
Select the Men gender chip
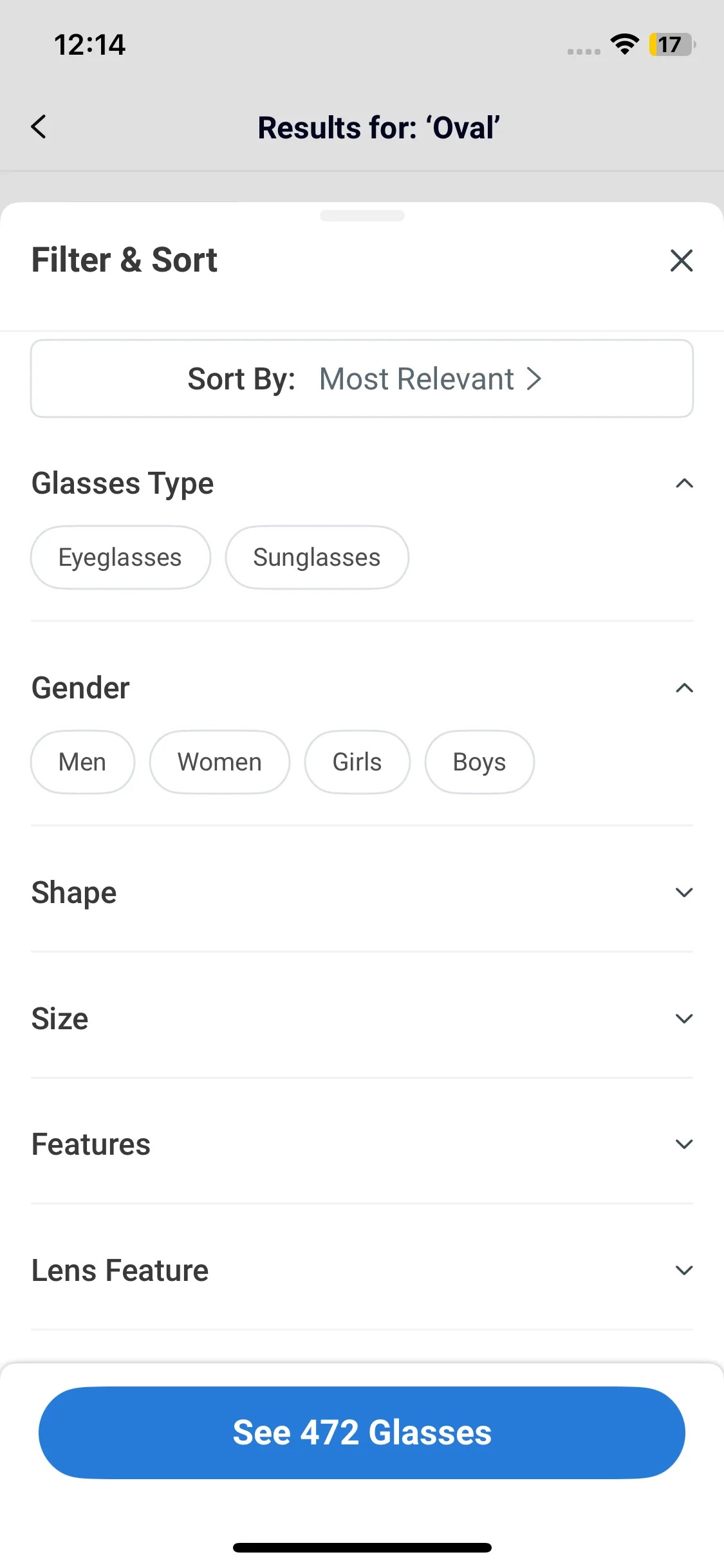pos(82,762)
